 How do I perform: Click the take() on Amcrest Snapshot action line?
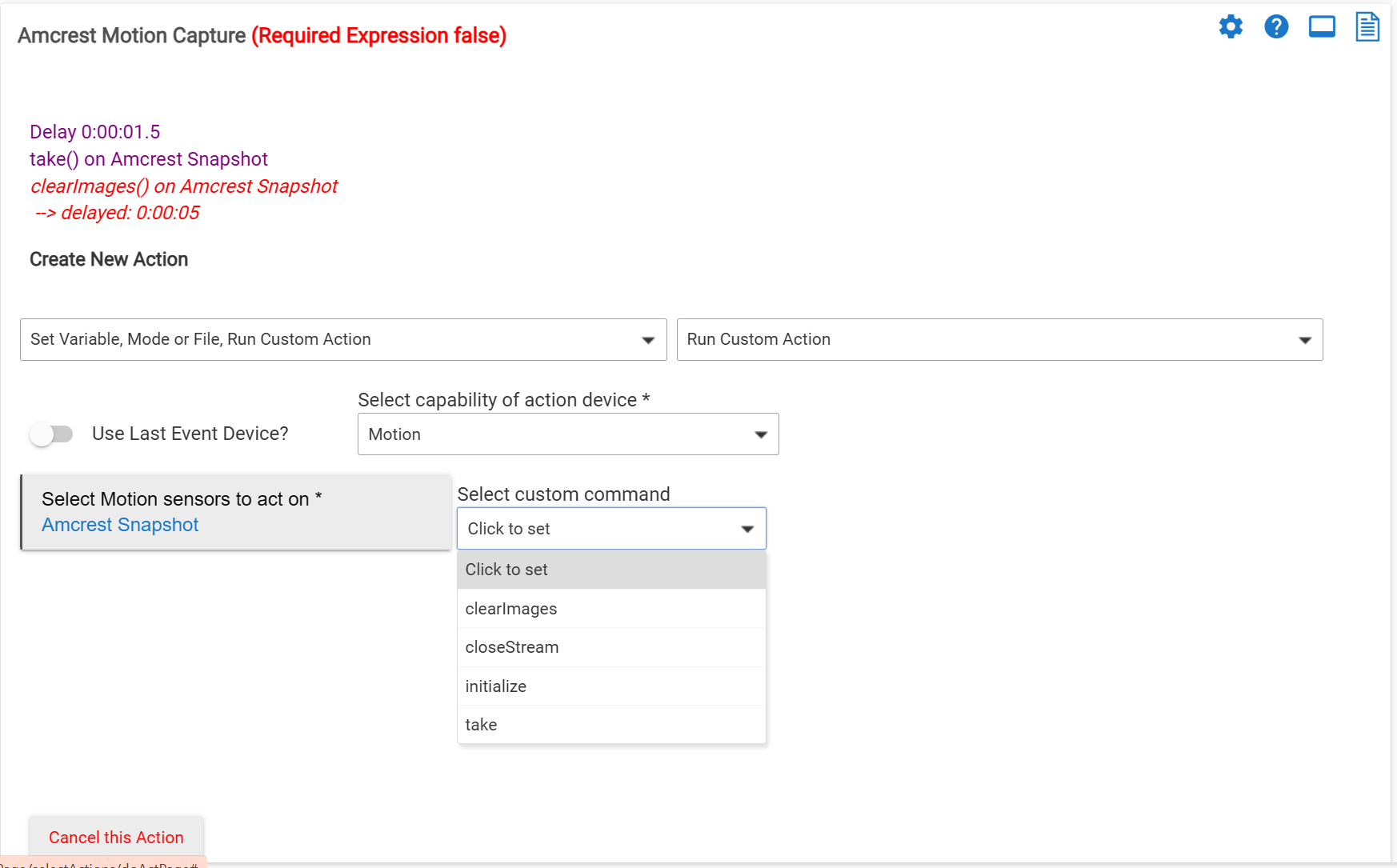click(x=149, y=159)
